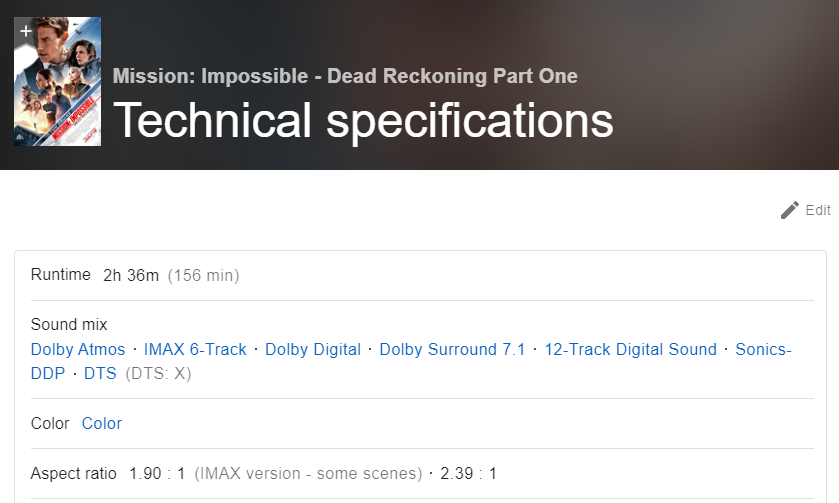The width and height of the screenshot is (839, 503).
Task: Add movie to watchlist with plus icon
Action: tap(26, 31)
